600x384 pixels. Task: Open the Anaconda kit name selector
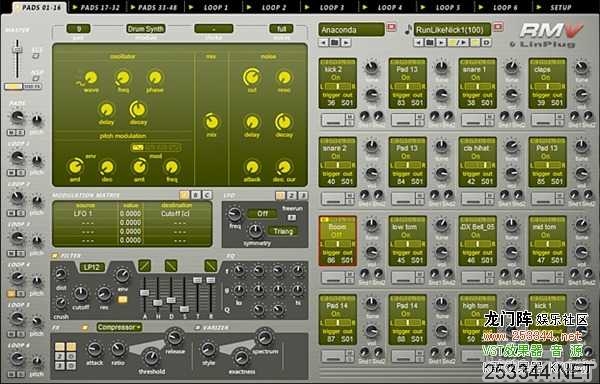tap(351, 30)
